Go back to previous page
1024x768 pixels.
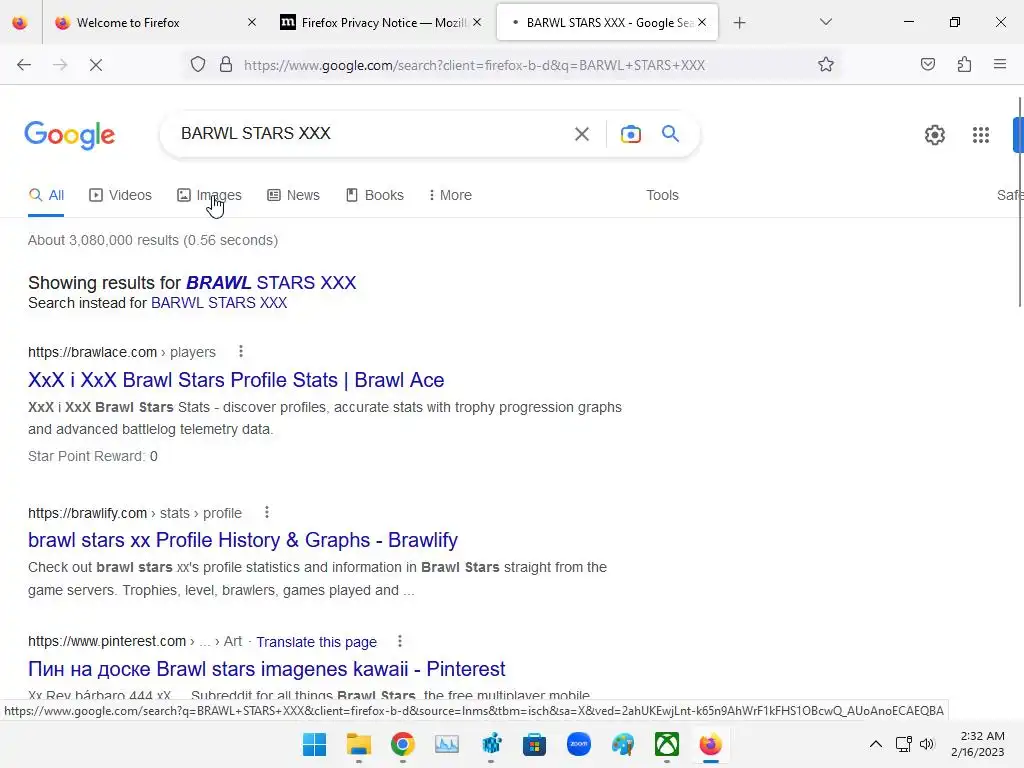(x=24, y=65)
